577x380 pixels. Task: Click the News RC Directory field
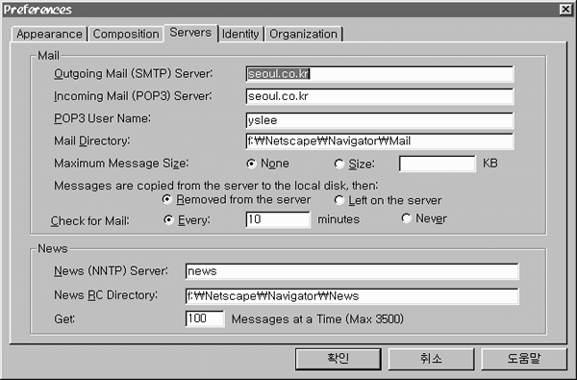tap(352, 296)
